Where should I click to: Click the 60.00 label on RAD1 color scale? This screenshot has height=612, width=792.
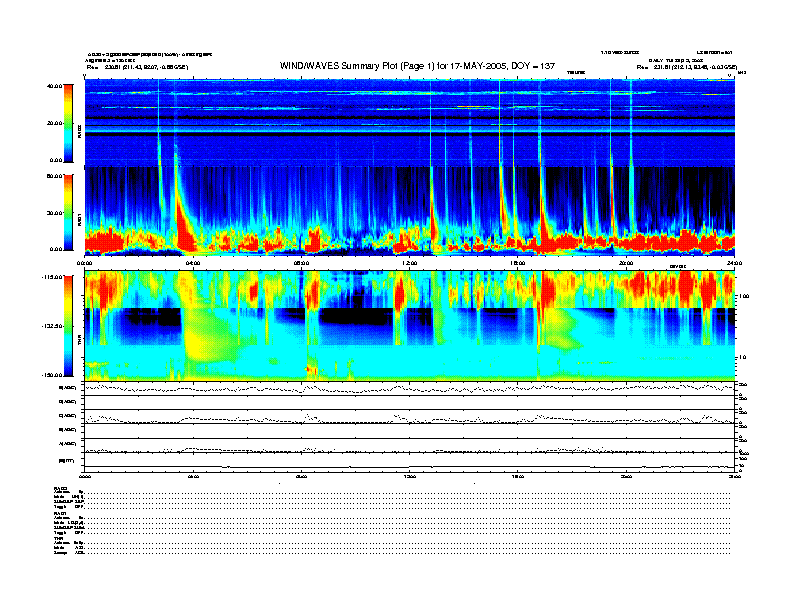tap(54, 176)
